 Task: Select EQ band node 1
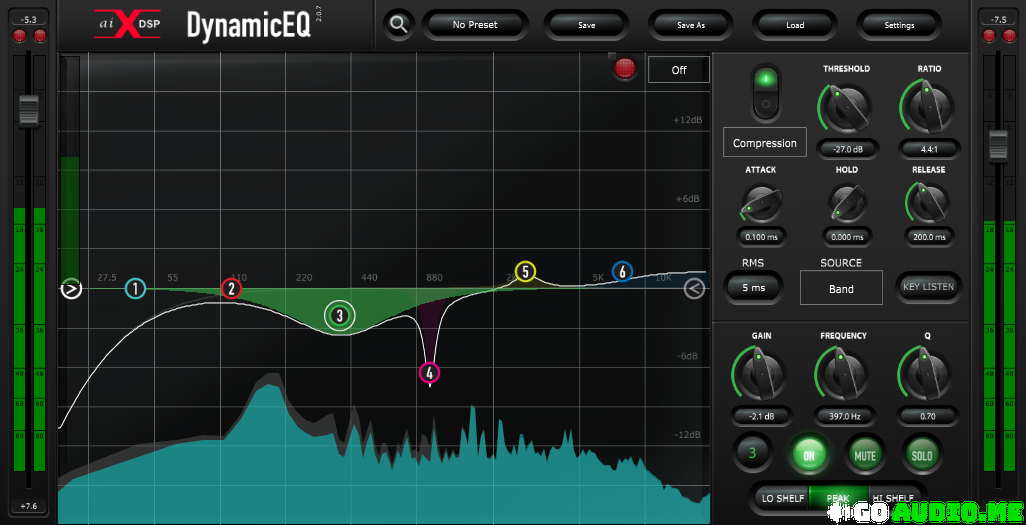coord(135,288)
